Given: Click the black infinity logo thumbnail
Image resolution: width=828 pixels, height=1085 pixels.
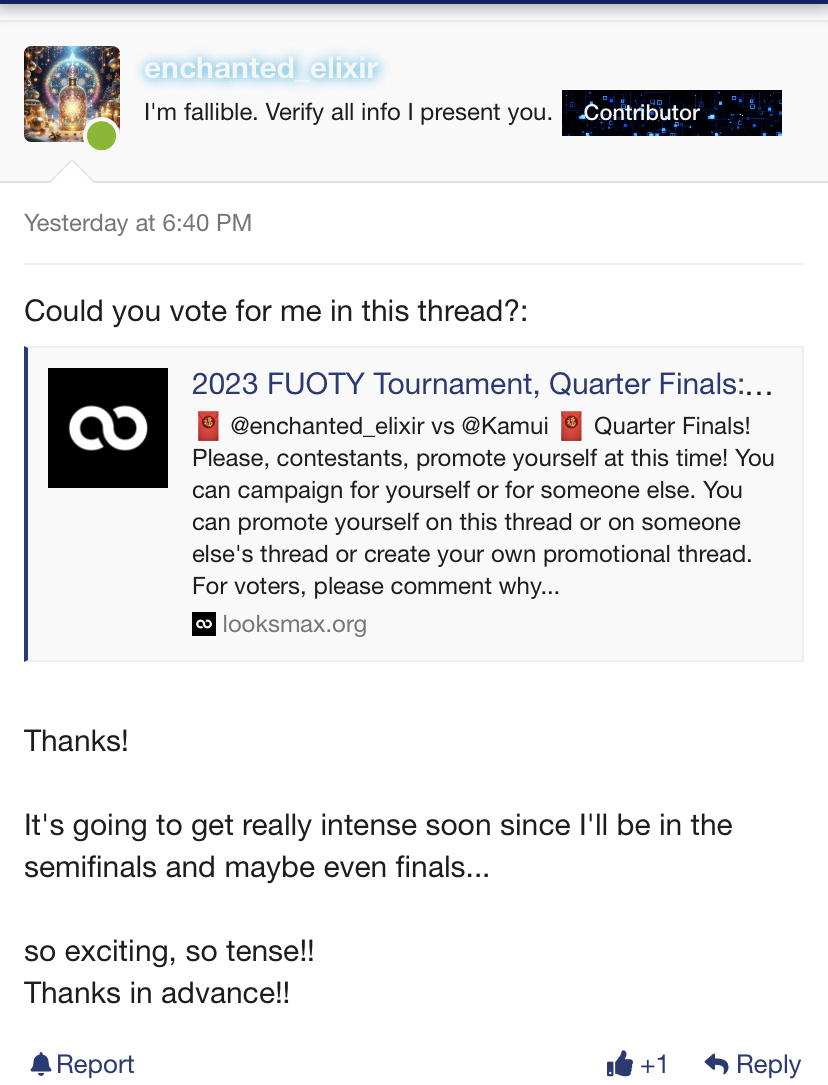Looking at the screenshot, I should coord(108,428).
